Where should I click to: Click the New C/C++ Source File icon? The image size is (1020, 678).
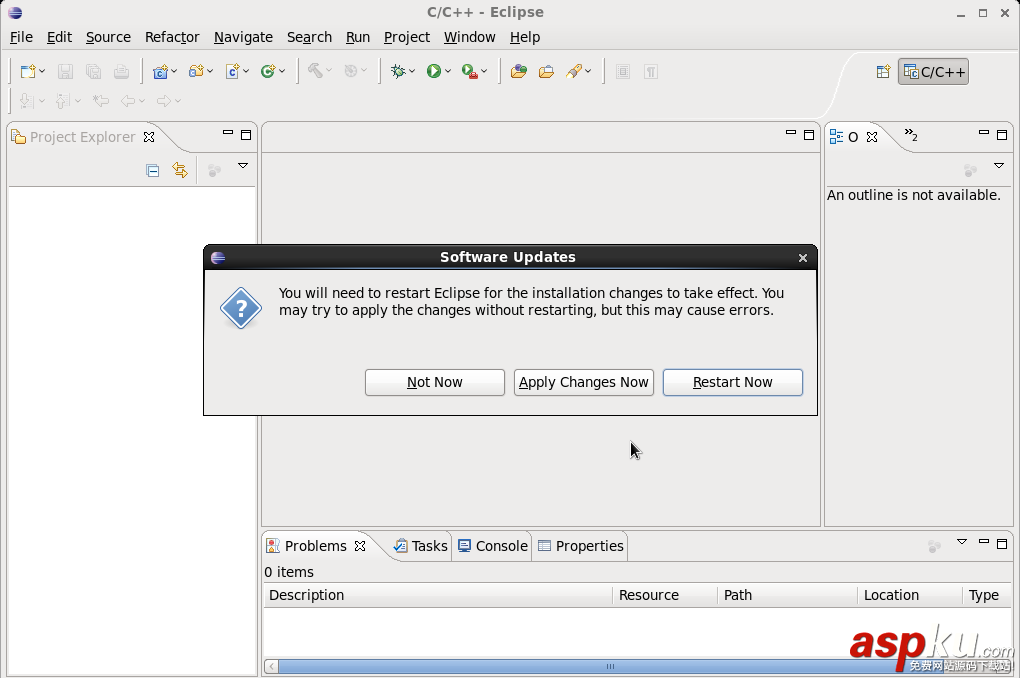(x=232, y=72)
